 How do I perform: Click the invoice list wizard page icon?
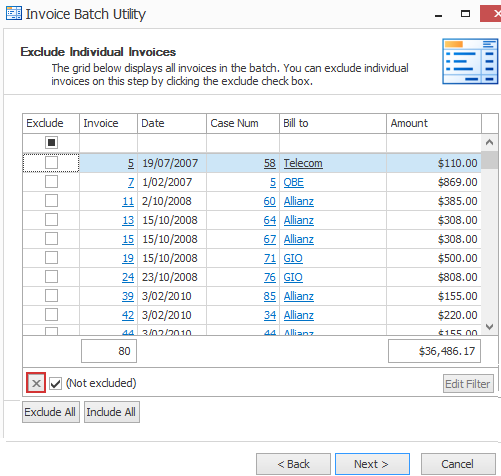470,61
